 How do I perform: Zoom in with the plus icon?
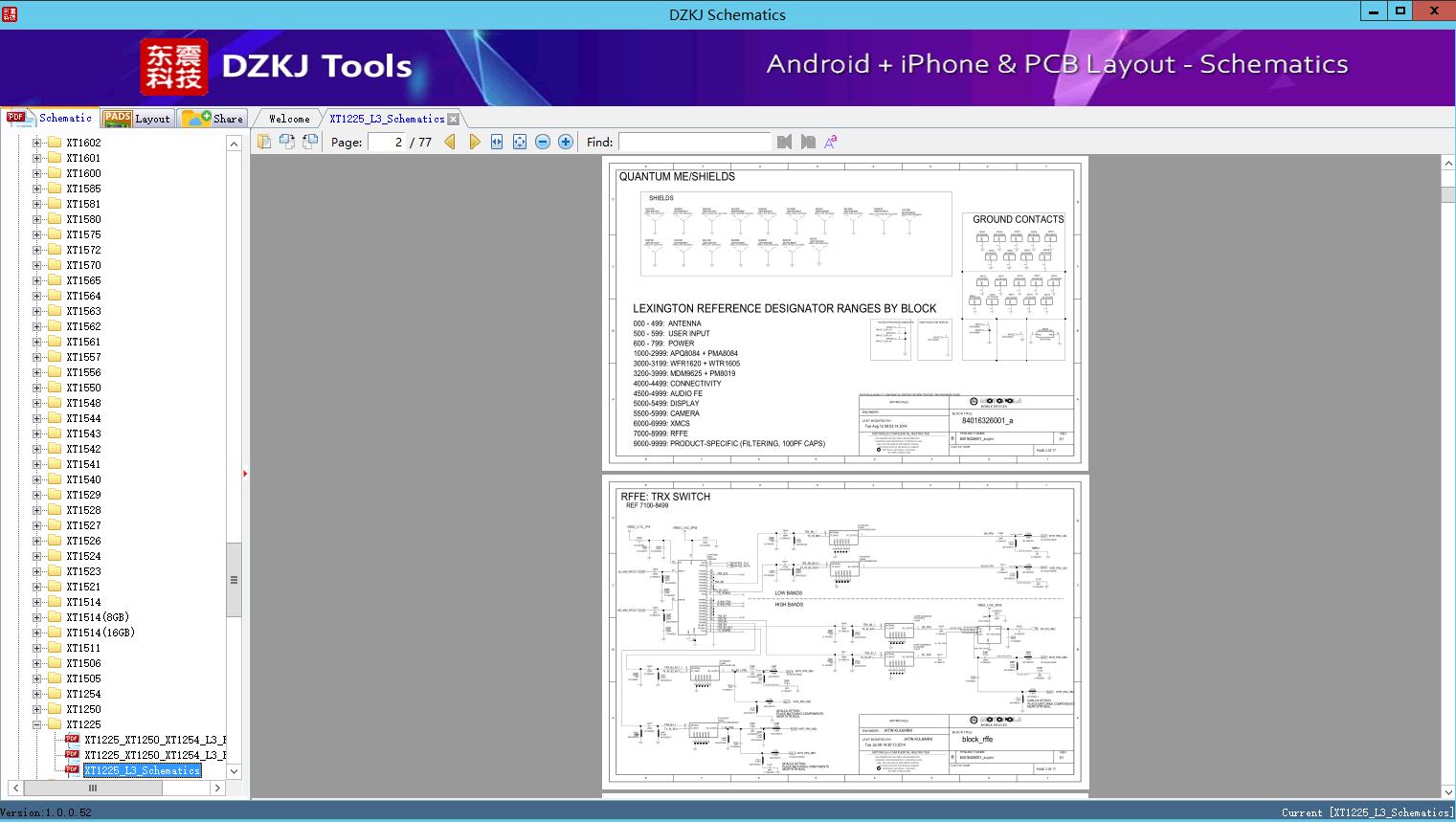[x=566, y=142]
